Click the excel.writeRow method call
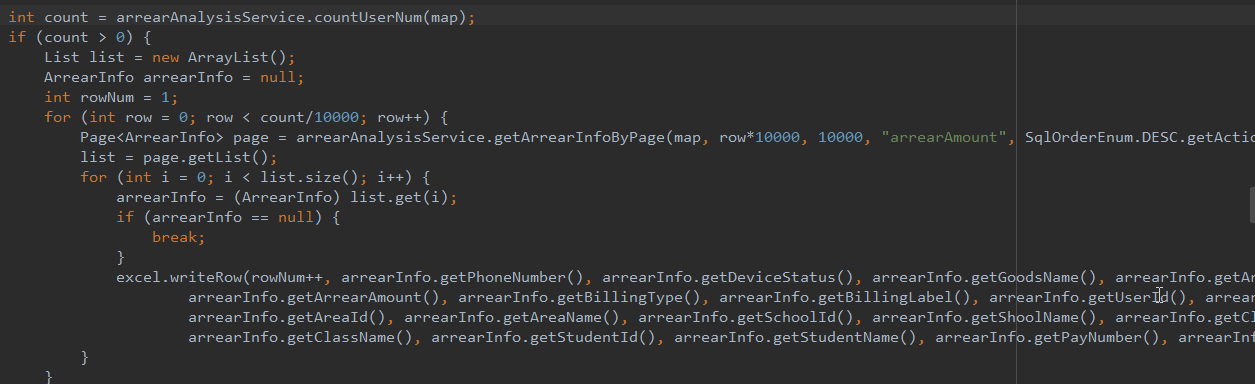Viewport: 1255px width, 384px height. pyautogui.click(x=179, y=277)
